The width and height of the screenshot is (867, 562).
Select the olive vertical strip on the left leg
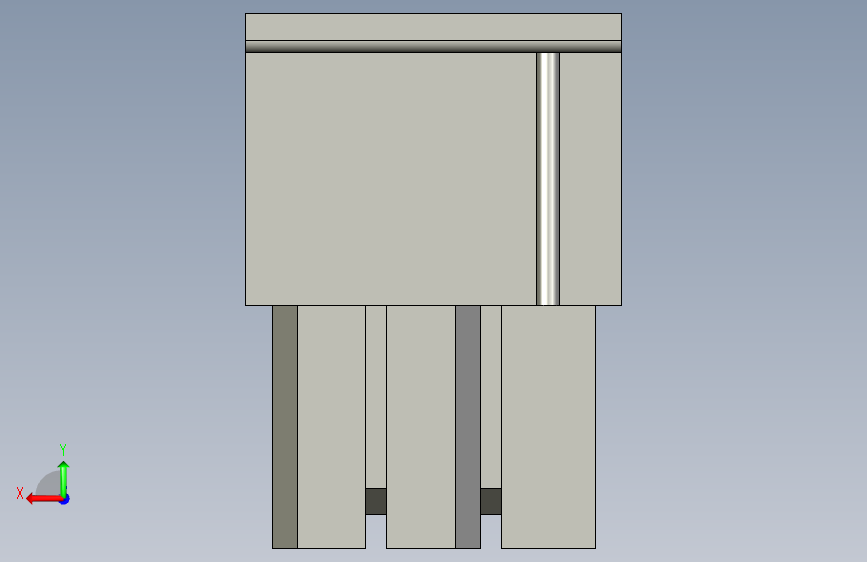[285, 426]
